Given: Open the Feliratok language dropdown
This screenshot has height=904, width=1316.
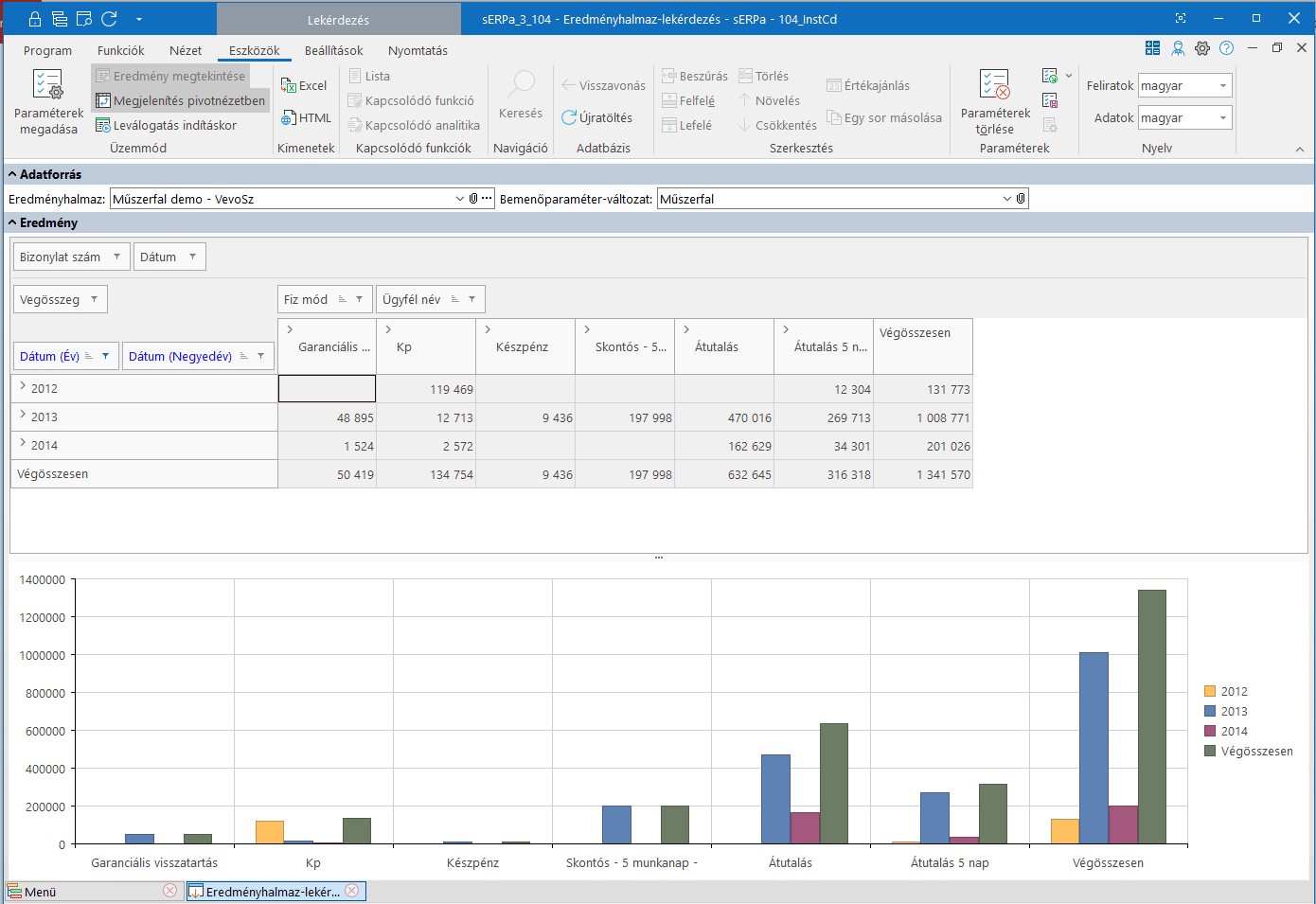Looking at the screenshot, I should coord(1222,86).
